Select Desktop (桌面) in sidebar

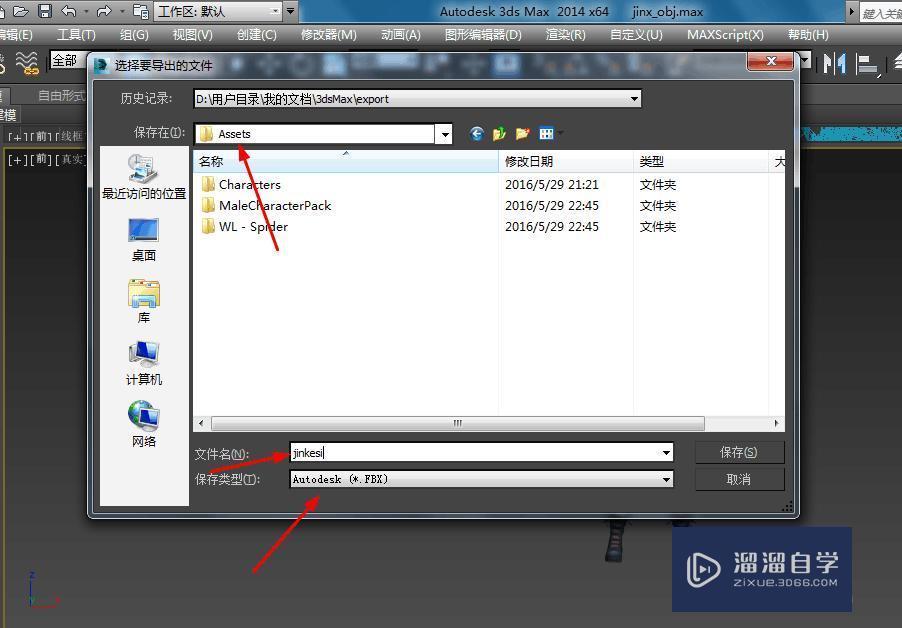[x=144, y=240]
